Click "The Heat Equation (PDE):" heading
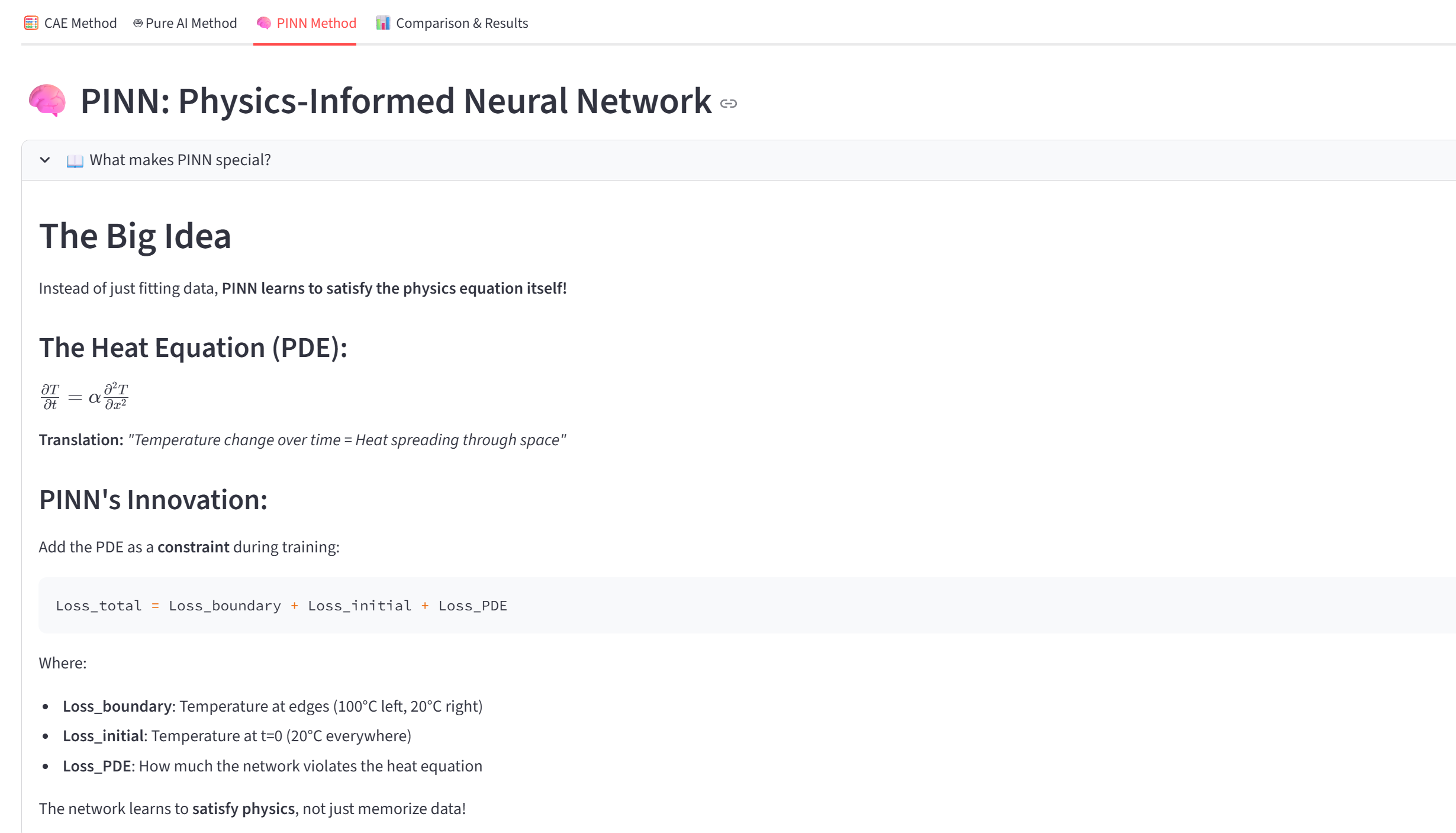This screenshot has width=1456, height=833. pyautogui.click(x=193, y=348)
